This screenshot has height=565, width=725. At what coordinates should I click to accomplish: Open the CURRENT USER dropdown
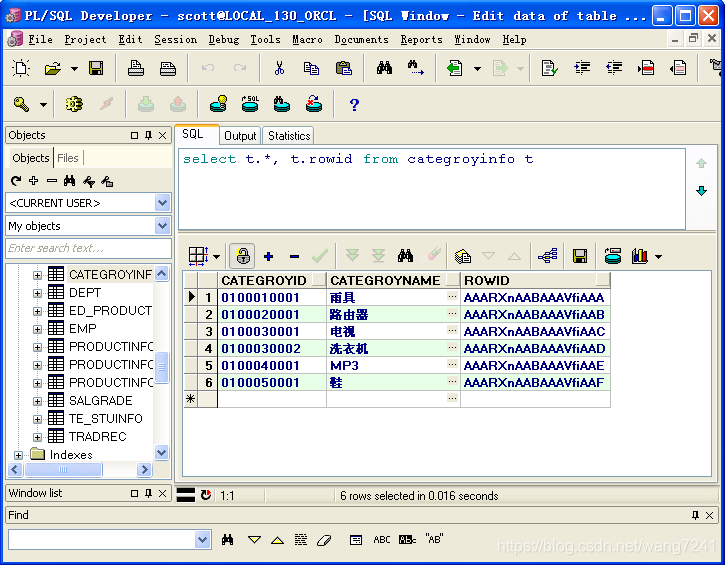(x=162, y=203)
